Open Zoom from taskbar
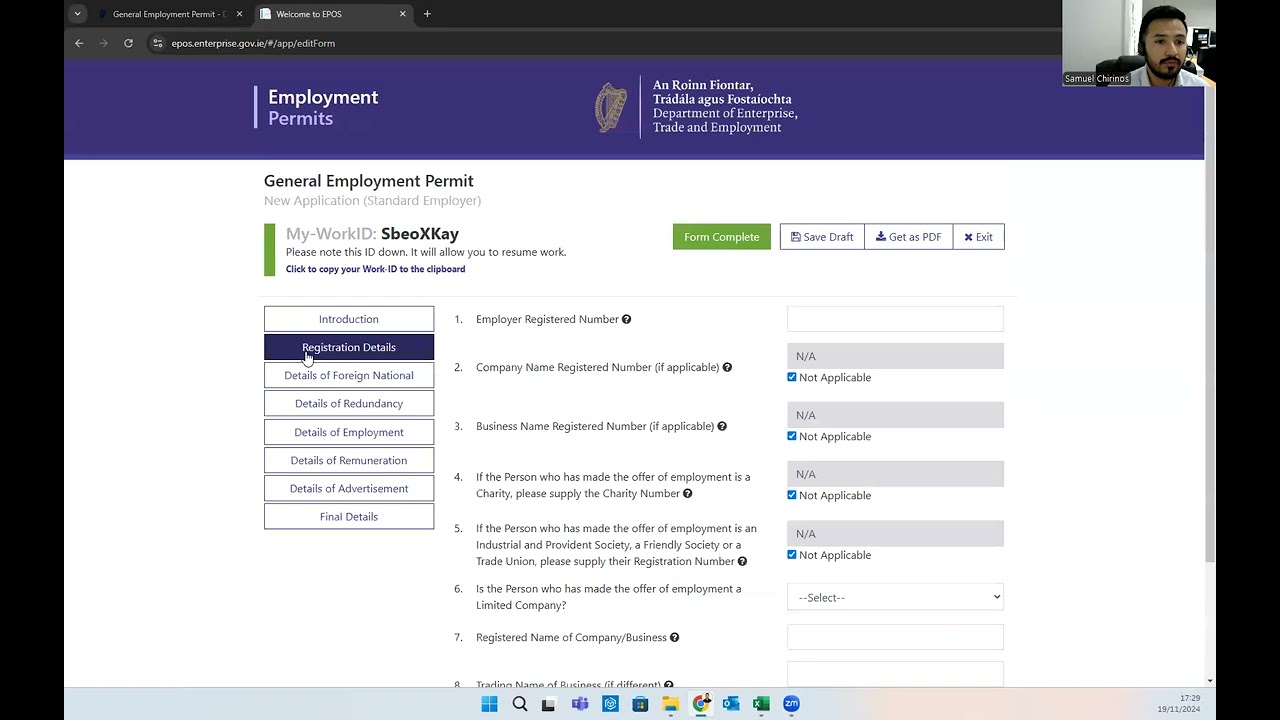The width and height of the screenshot is (1280, 720). [x=791, y=704]
